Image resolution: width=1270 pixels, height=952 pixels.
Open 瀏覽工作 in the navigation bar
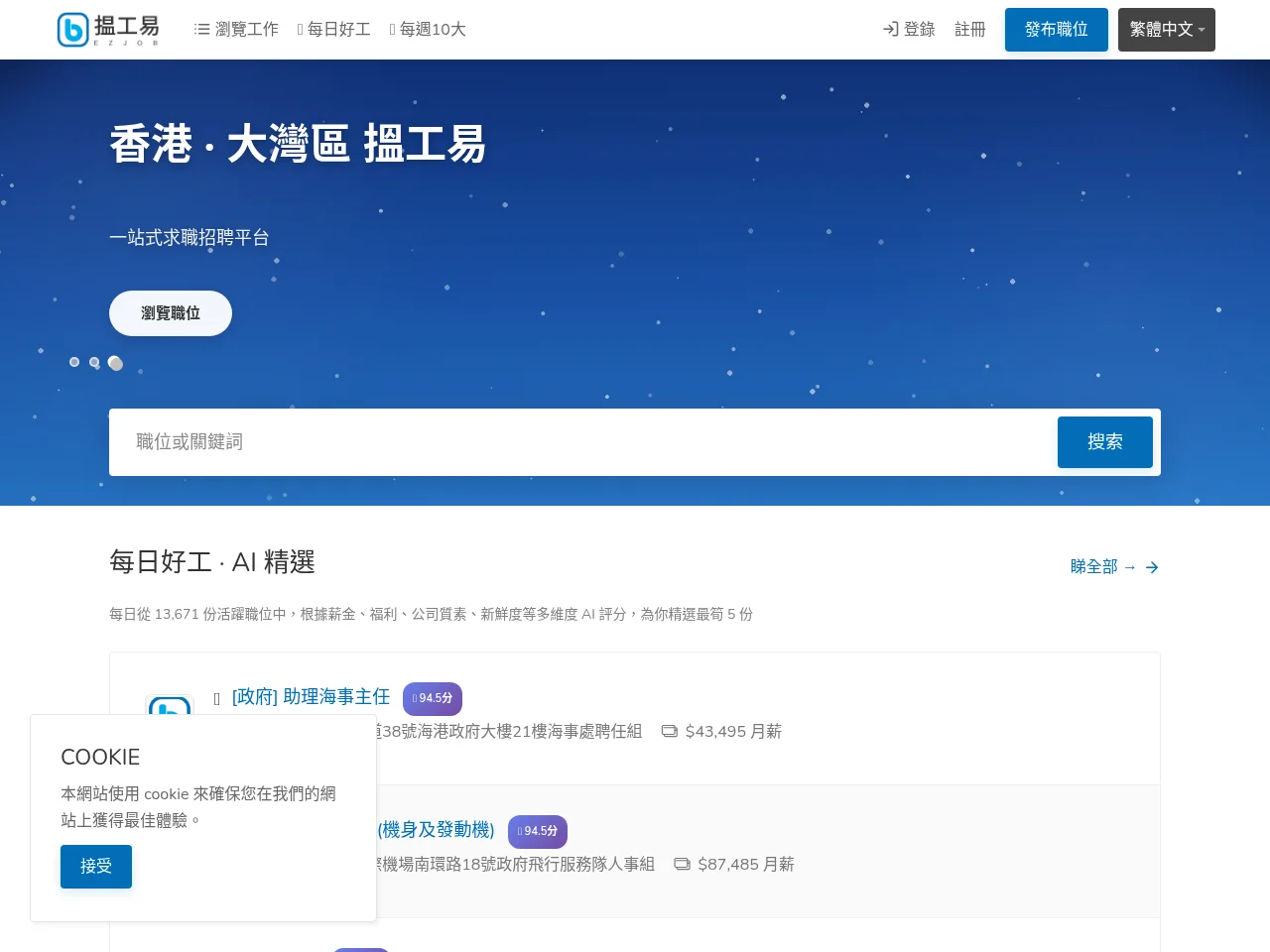pyautogui.click(x=236, y=30)
